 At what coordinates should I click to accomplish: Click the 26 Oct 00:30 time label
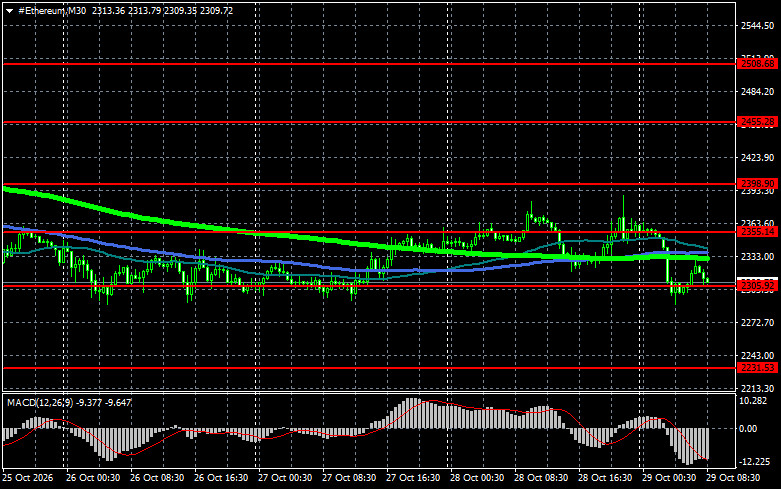pyautogui.click(x=93, y=478)
